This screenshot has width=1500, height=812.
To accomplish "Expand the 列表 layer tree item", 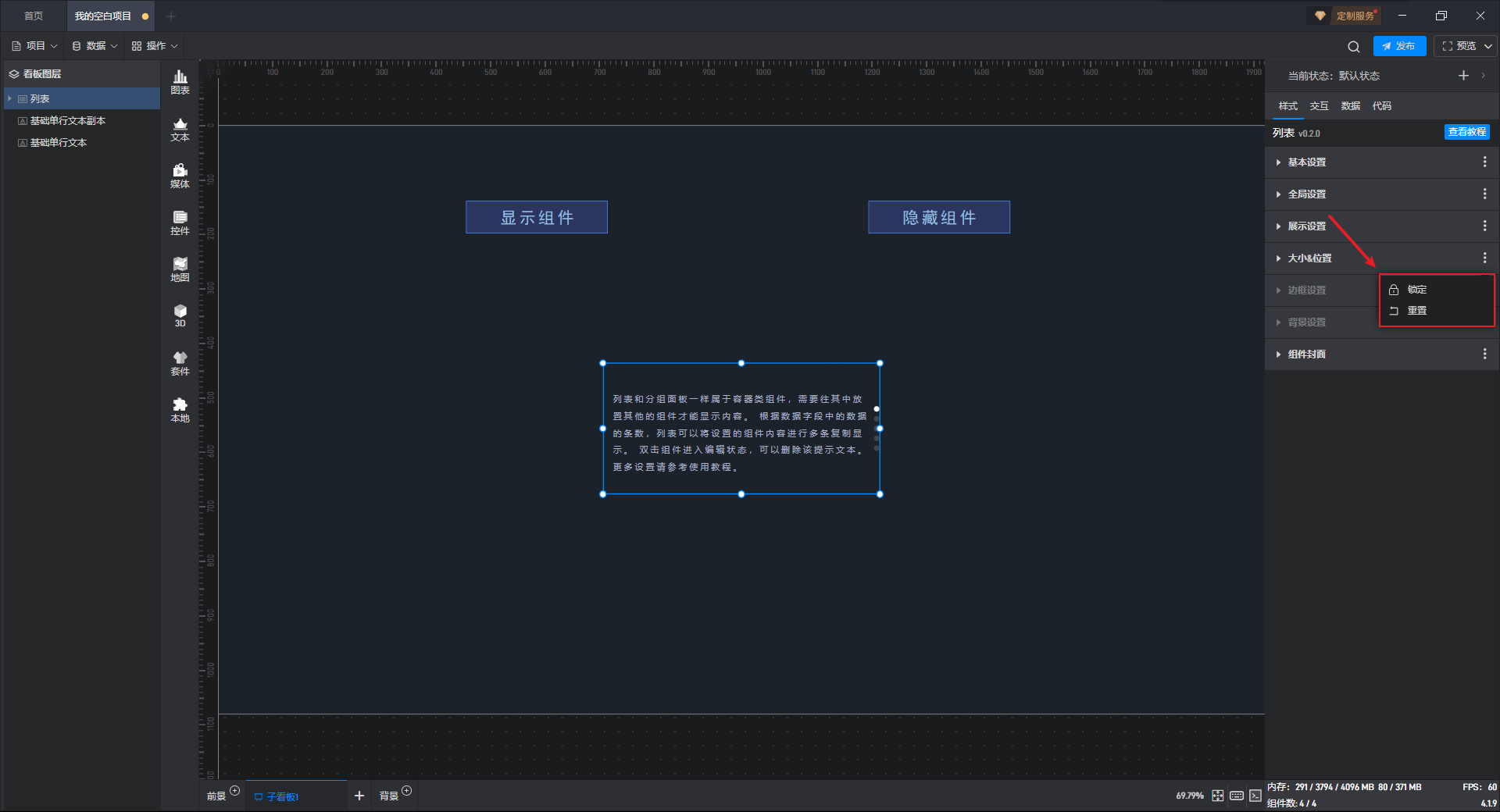I will (x=9, y=98).
